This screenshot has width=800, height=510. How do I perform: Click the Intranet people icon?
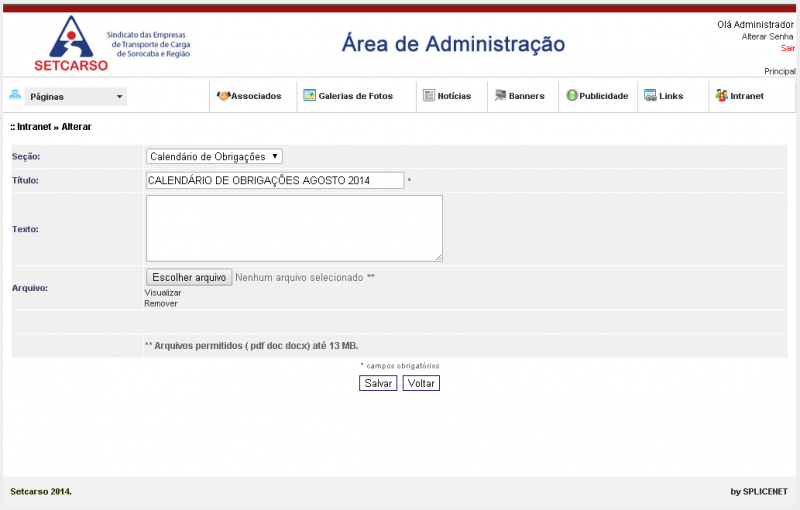[x=721, y=95]
